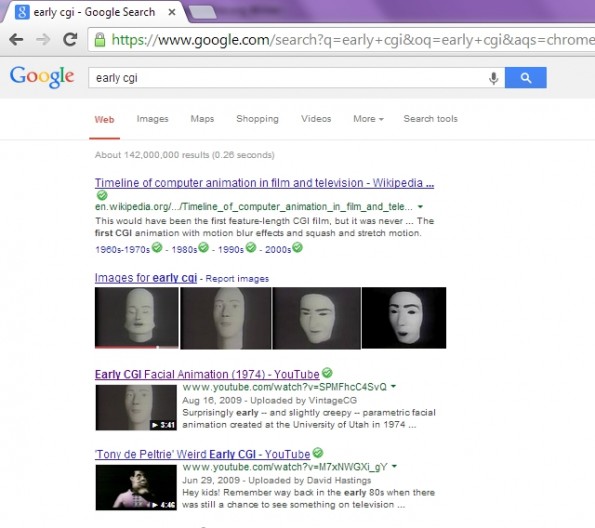Reload the page with refresh icon
This screenshot has width=595, height=528.
(x=70, y=39)
